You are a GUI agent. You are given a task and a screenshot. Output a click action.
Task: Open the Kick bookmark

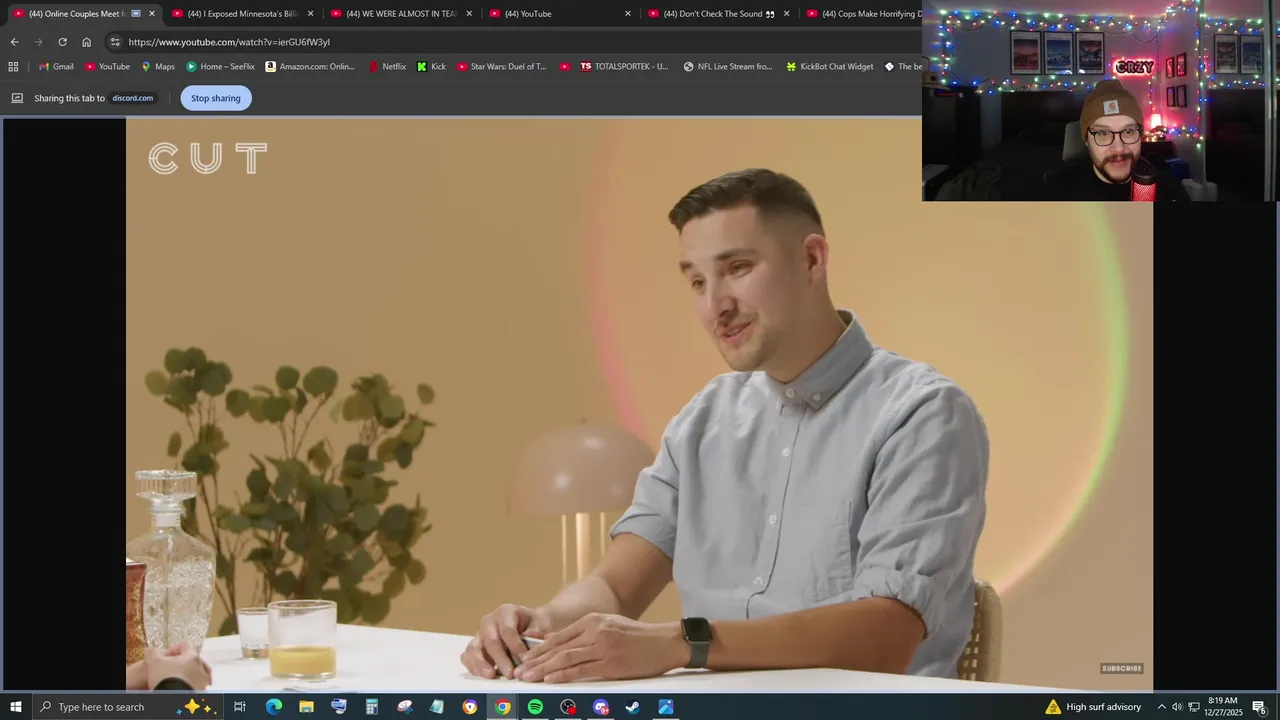(x=431, y=67)
